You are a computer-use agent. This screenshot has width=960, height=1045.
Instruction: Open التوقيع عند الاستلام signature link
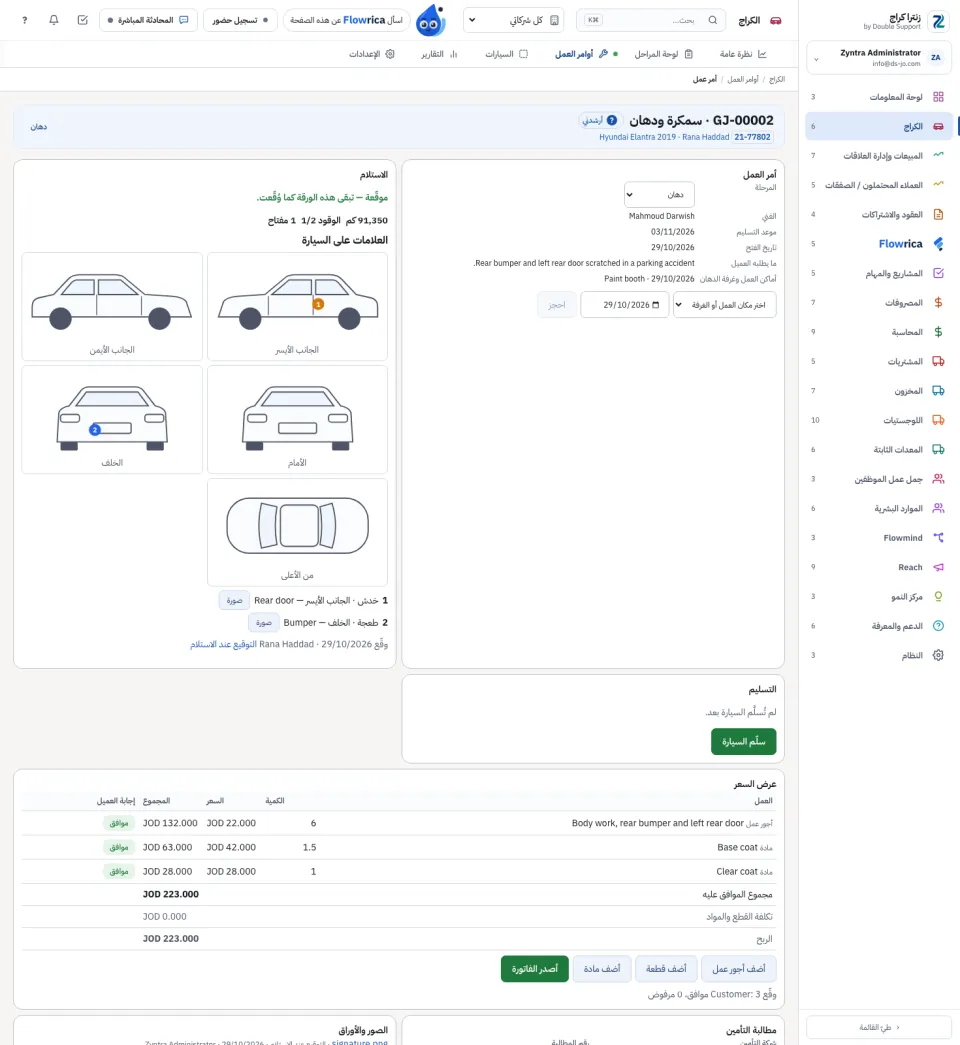pyautogui.click(x=223, y=644)
